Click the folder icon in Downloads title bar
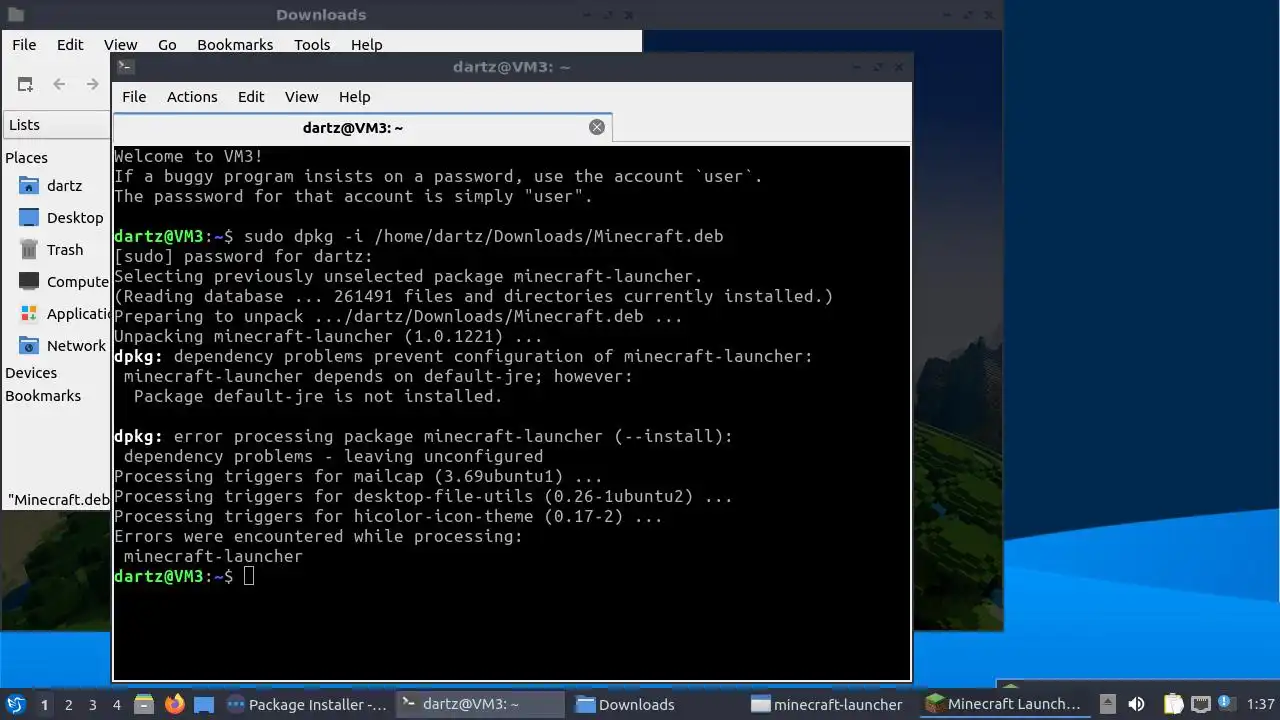This screenshot has height=720, width=1280. (x=16, y=15)
